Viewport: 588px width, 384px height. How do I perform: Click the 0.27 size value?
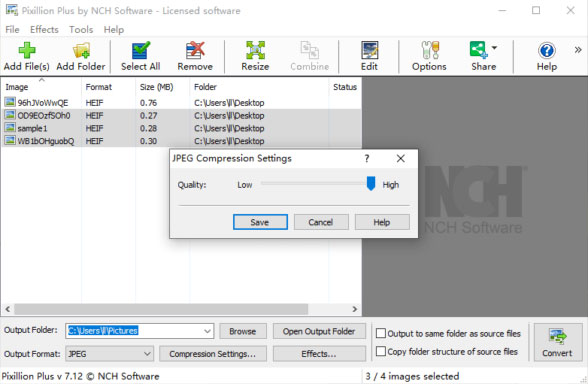pos(148,116)
